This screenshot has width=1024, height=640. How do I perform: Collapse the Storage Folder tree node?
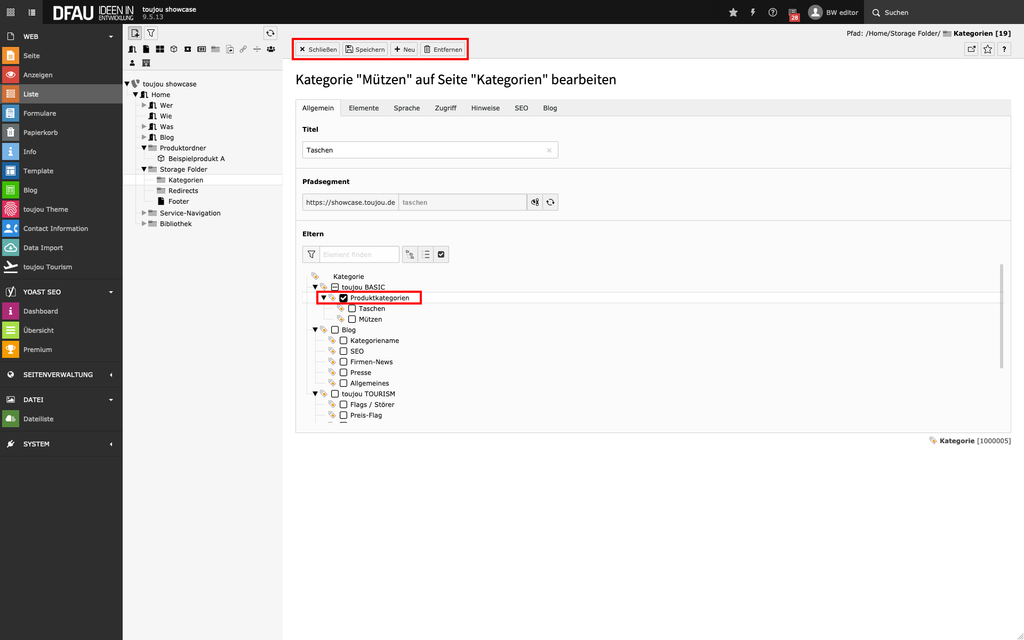tap(144, 170)
